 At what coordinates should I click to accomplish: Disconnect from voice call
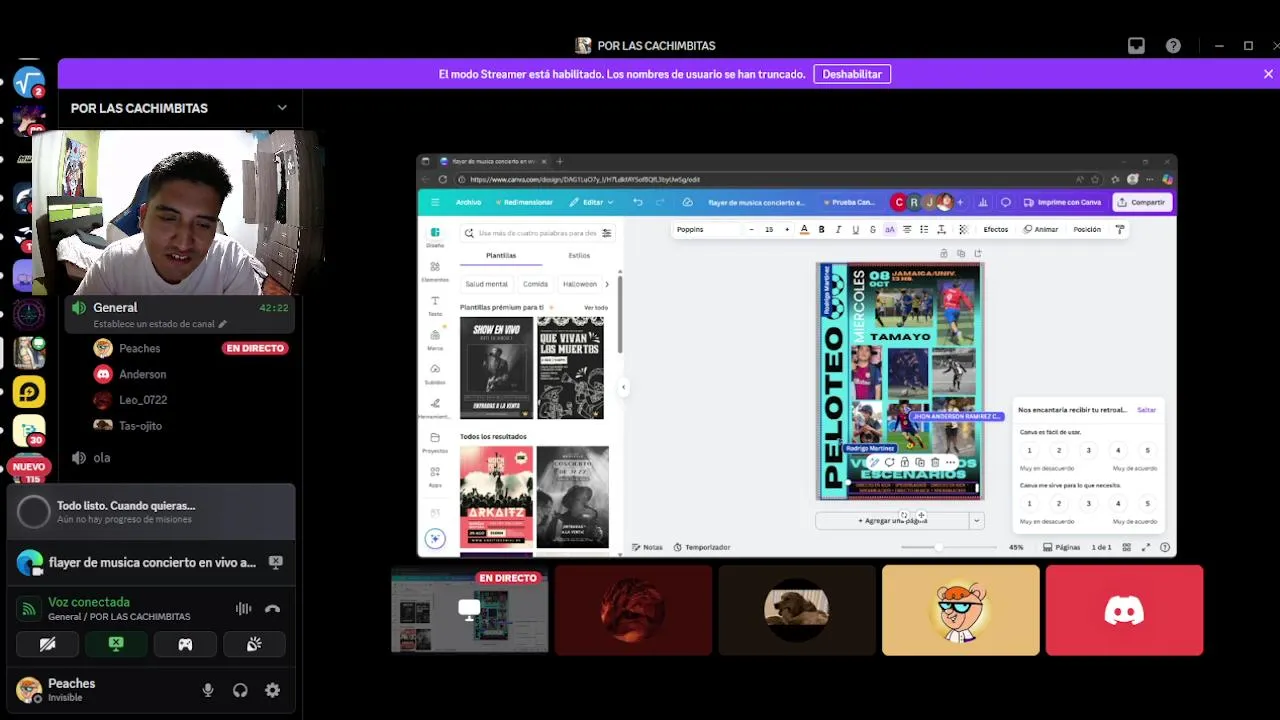(272, 609)
